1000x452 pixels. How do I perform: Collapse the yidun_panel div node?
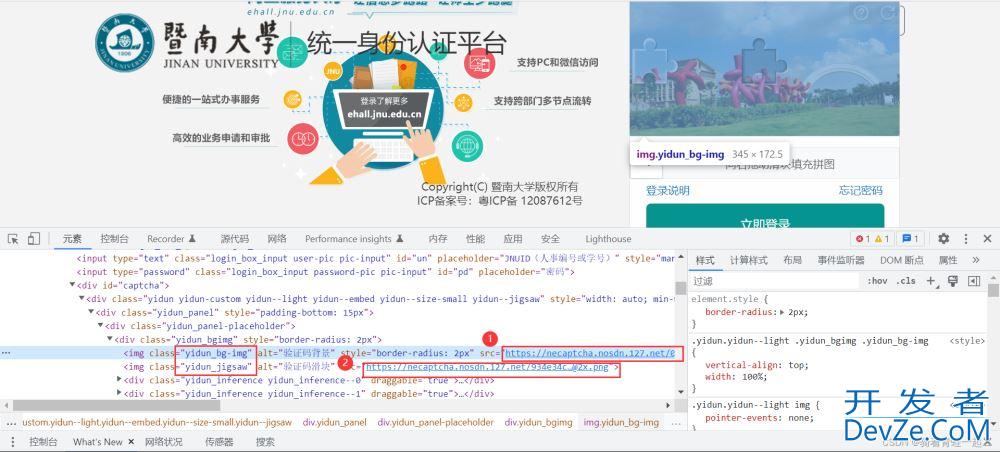pyautogui.click(x=91, y=312)
